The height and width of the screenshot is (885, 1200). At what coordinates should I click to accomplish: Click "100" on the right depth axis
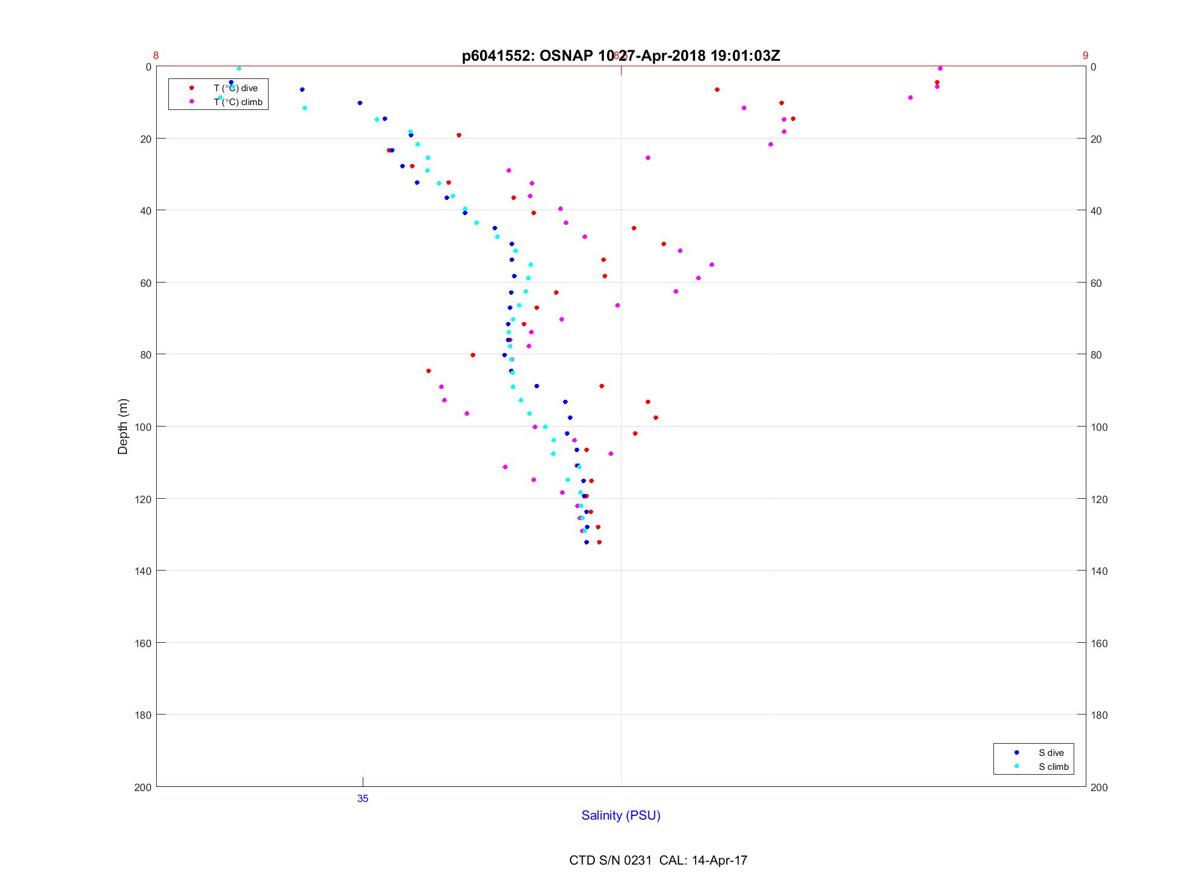click(1100, 427)
